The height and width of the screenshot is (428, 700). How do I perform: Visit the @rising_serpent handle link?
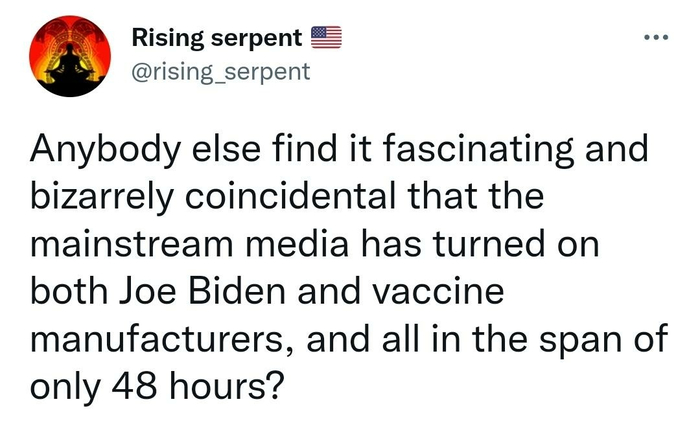pos(221,71)
